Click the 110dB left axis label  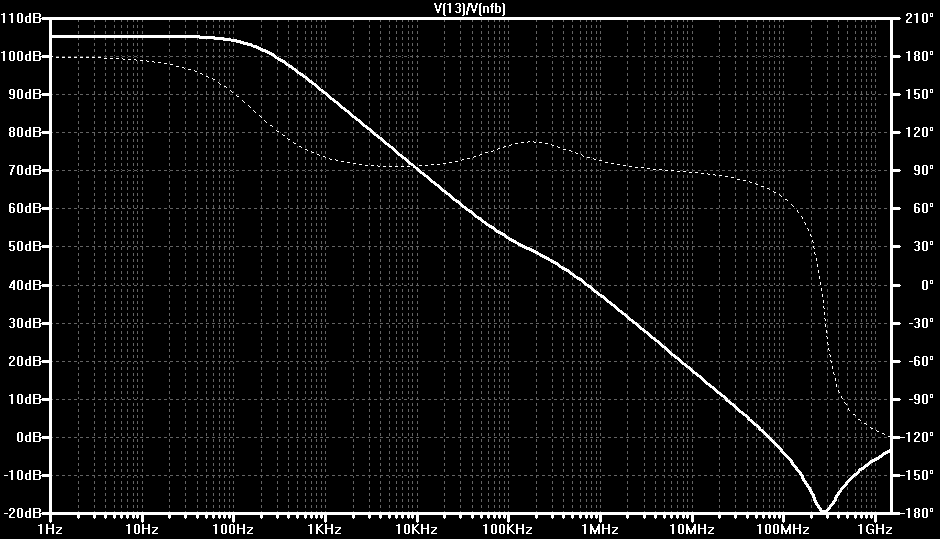[x=21, y=18]
